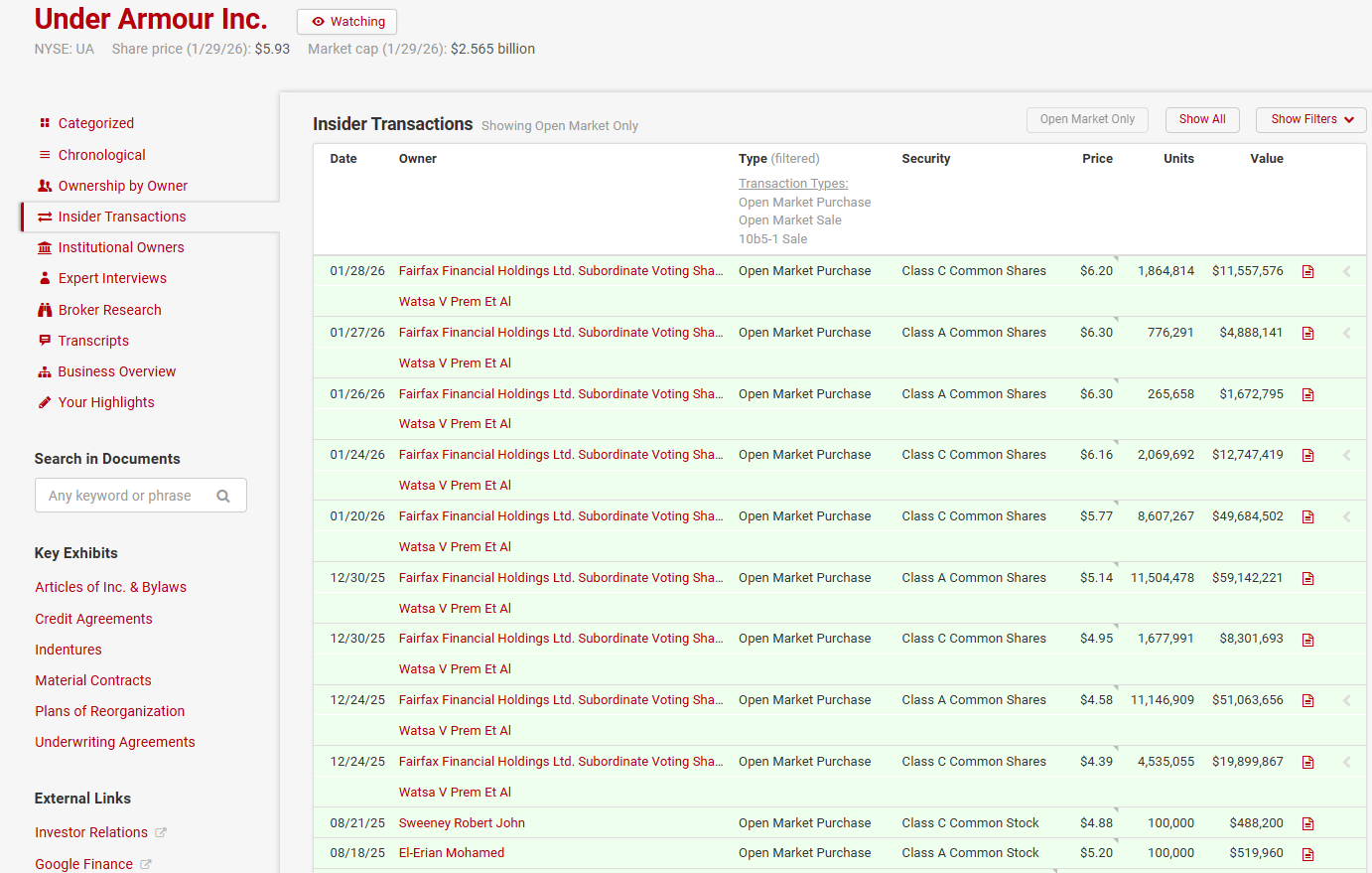Expand the Show Filters dropdown
1372x873 pixels.
coord(1310,119)
